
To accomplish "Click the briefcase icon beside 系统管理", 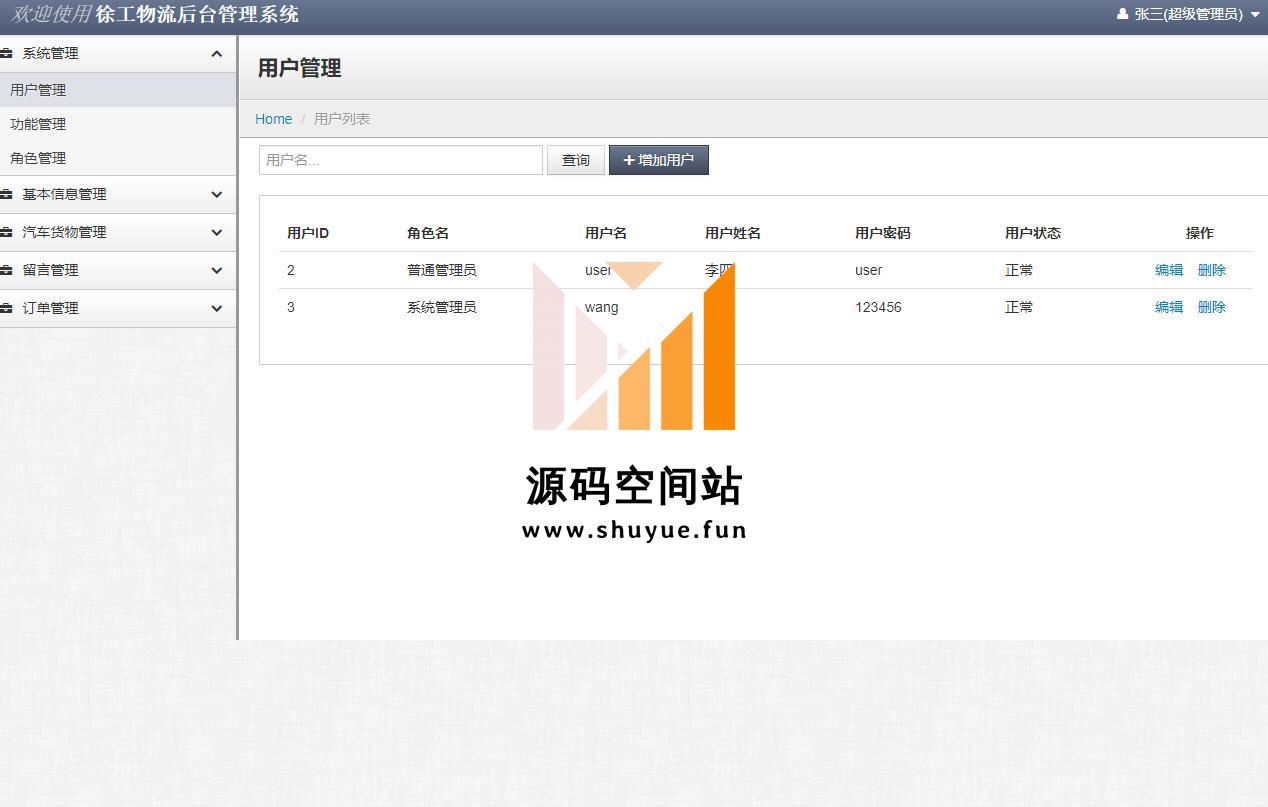I will pos(6,54).
